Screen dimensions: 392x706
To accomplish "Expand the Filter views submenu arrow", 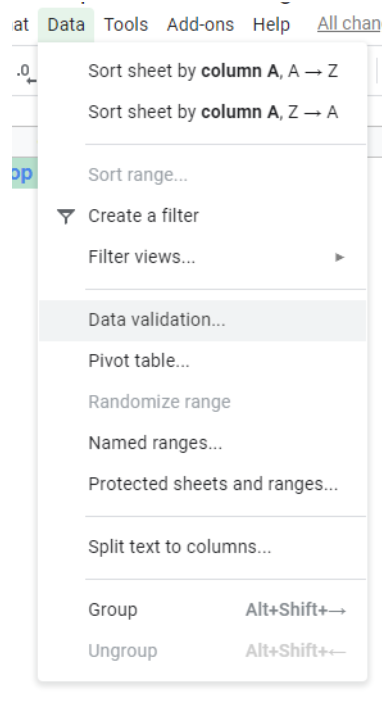I will (x=340, y=257).
